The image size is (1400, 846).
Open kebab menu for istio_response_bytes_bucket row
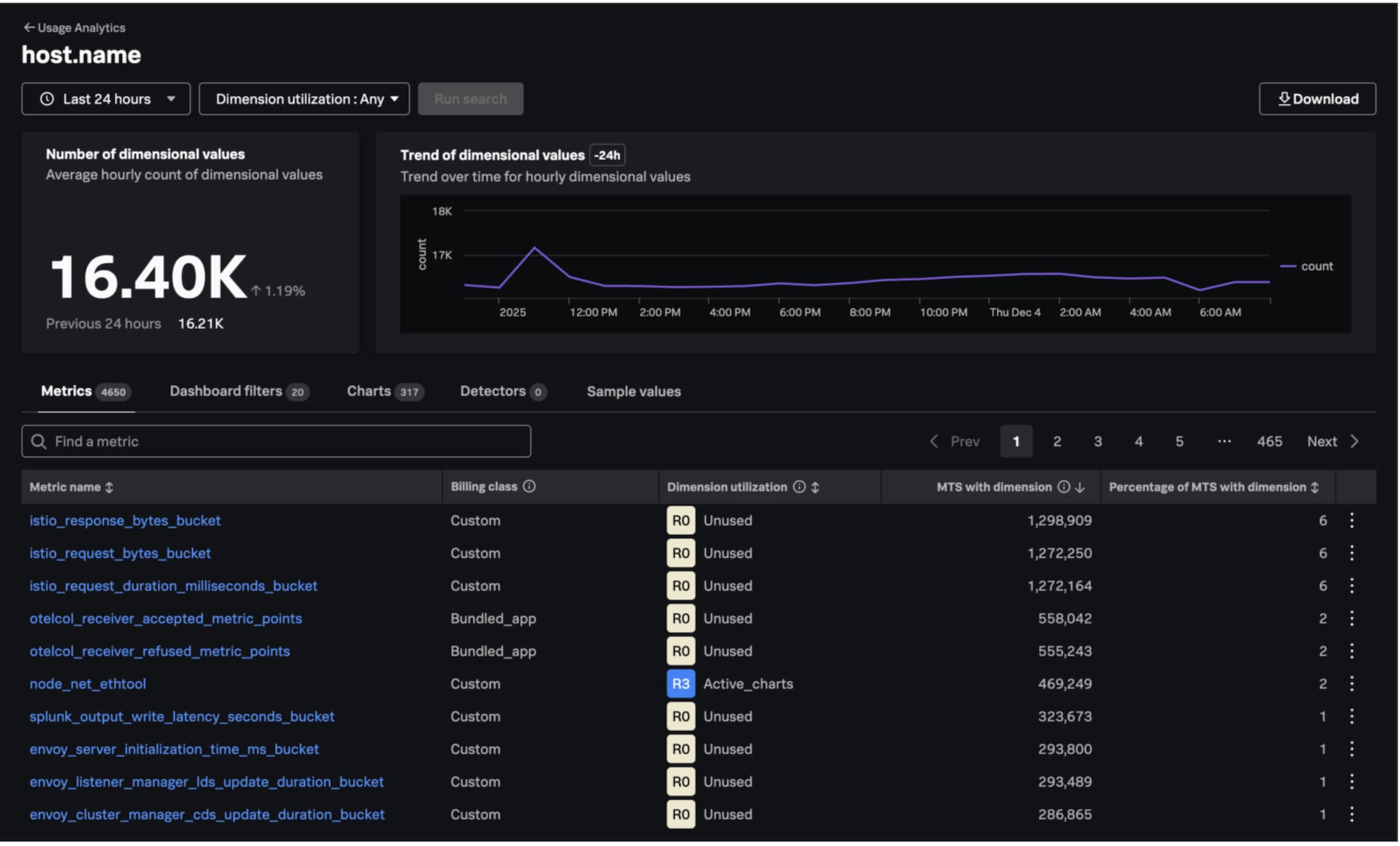[1351, 520]
